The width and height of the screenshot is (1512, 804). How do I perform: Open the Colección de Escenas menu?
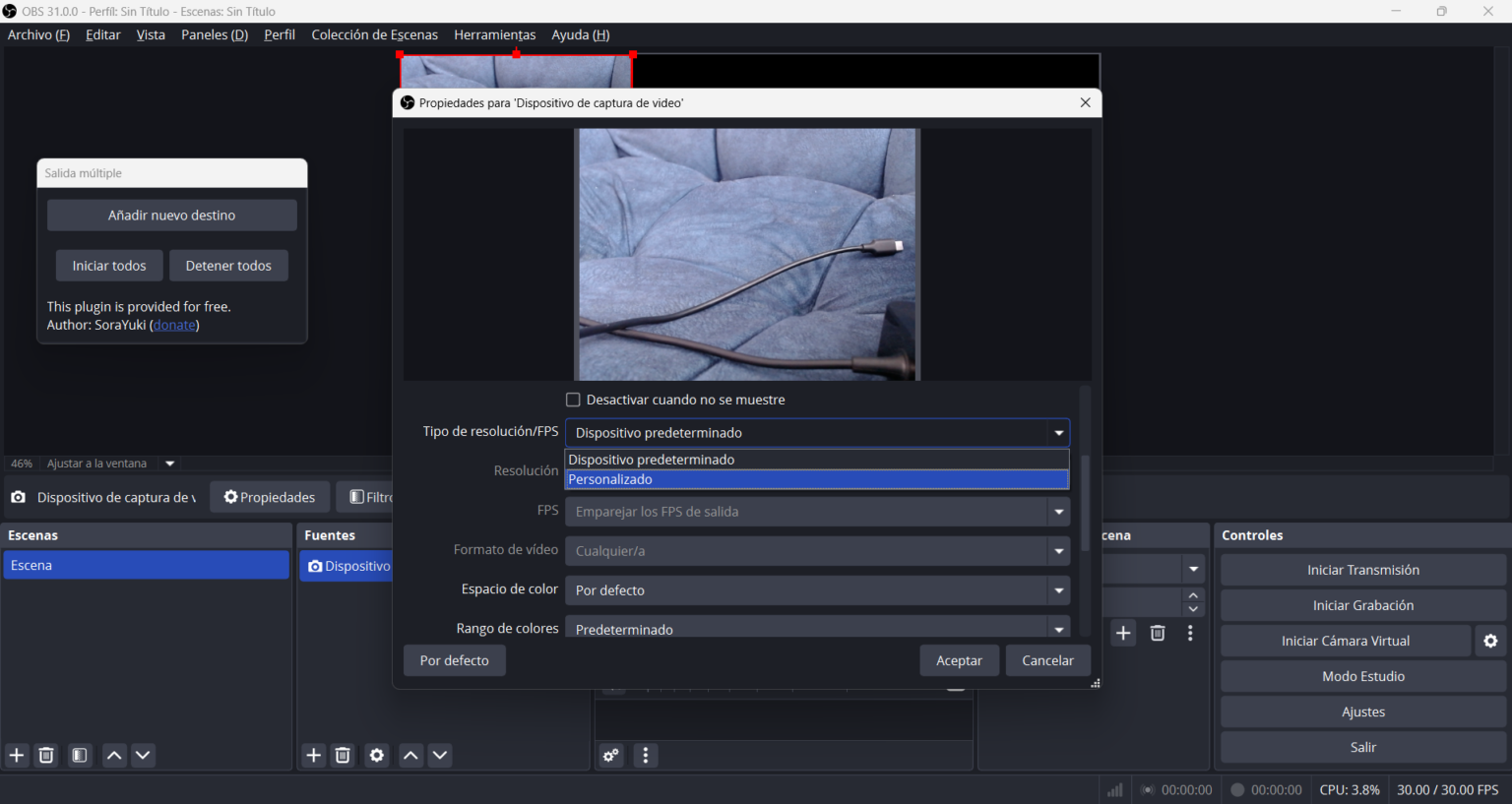pyautogui.click(x=374, y=34)
